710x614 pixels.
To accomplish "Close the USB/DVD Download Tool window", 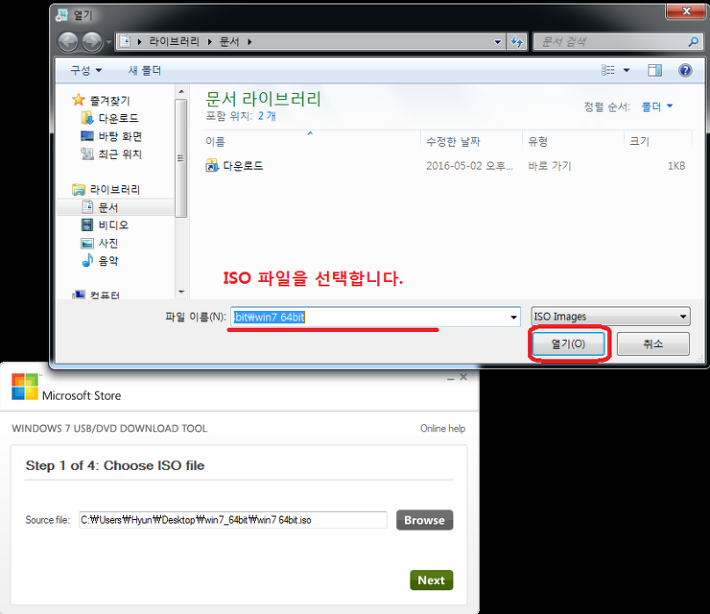I will (463, 377).
